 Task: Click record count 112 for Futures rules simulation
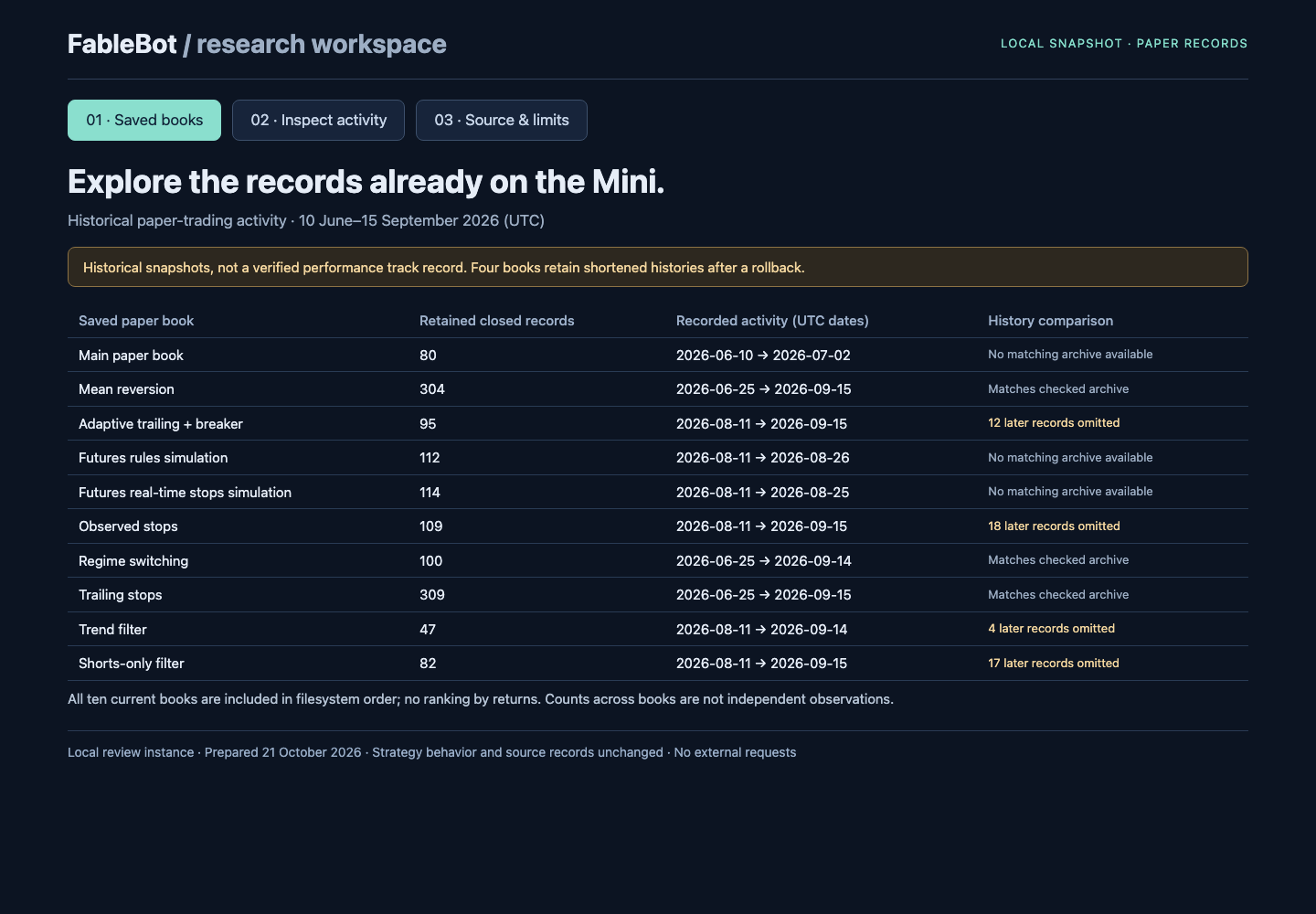click(430, 458)
